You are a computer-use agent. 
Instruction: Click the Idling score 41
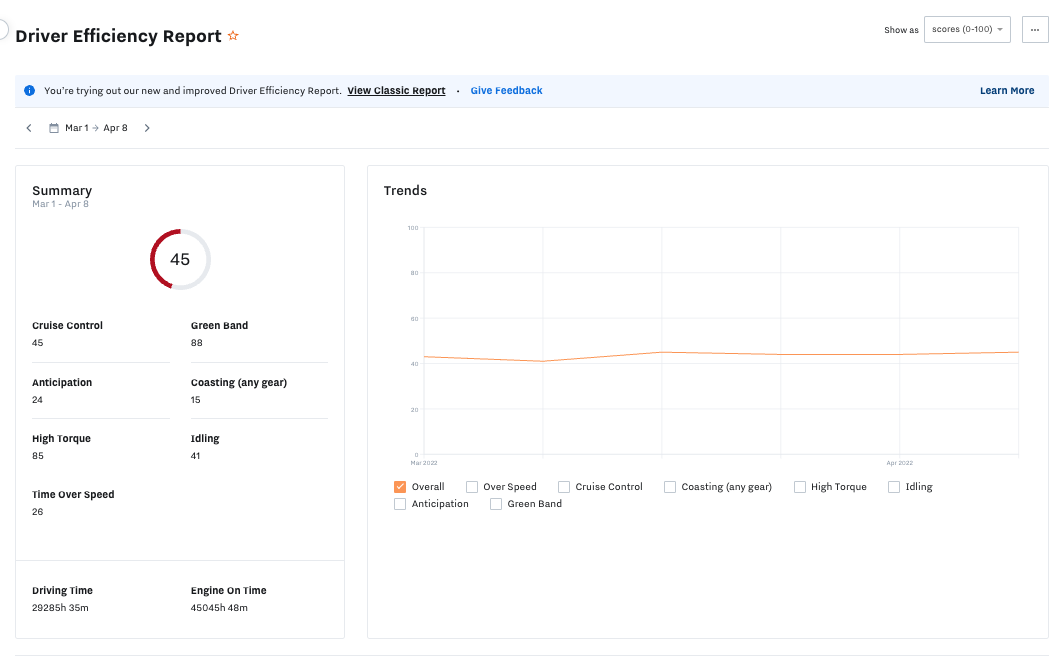[195, 456]
